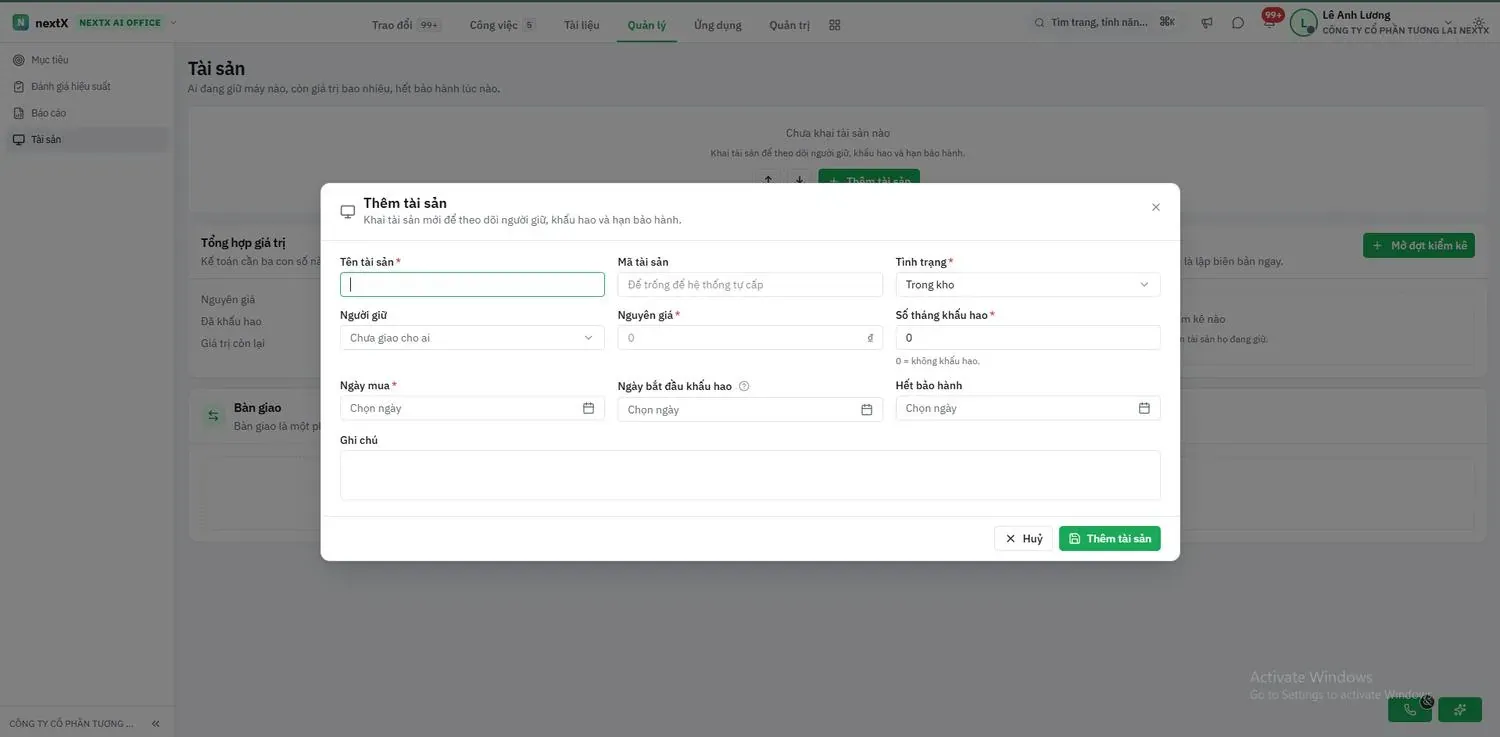
Task: Open Đánh giá hiệu suất in sidebar
Action: pos(86,87)
